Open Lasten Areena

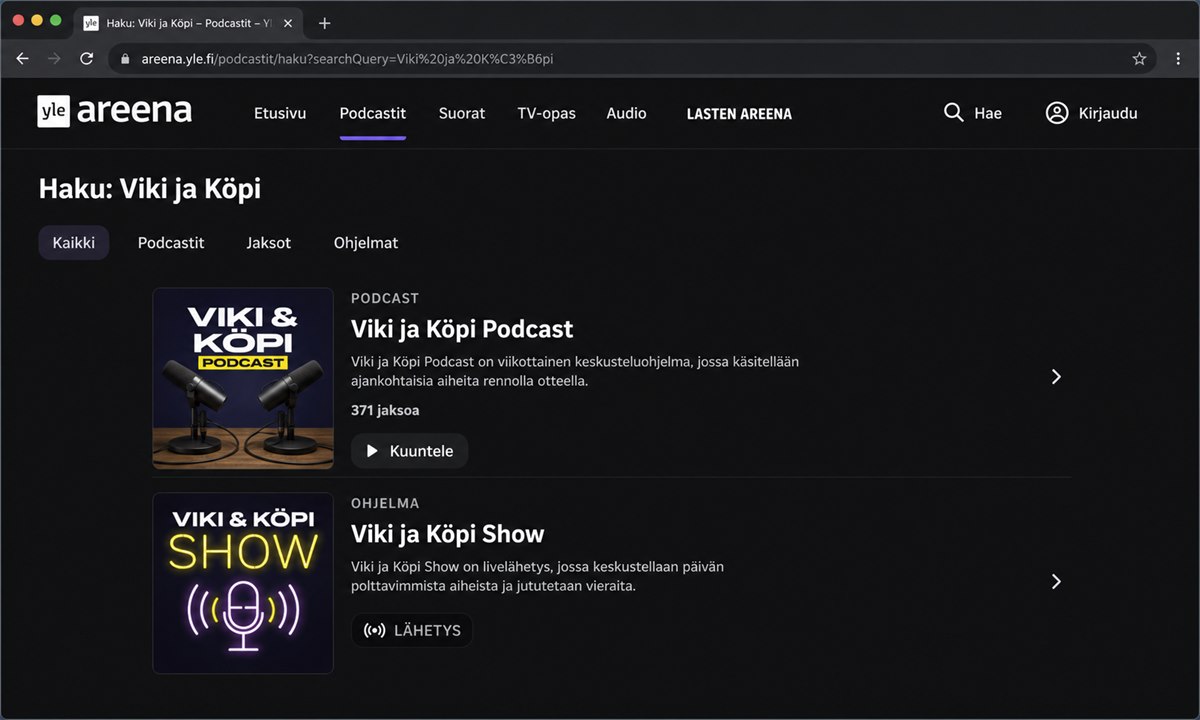tap(739, 114)
